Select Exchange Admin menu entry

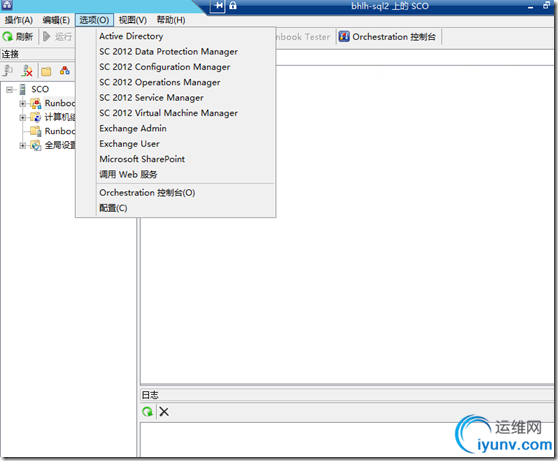(x=176, y=128)
